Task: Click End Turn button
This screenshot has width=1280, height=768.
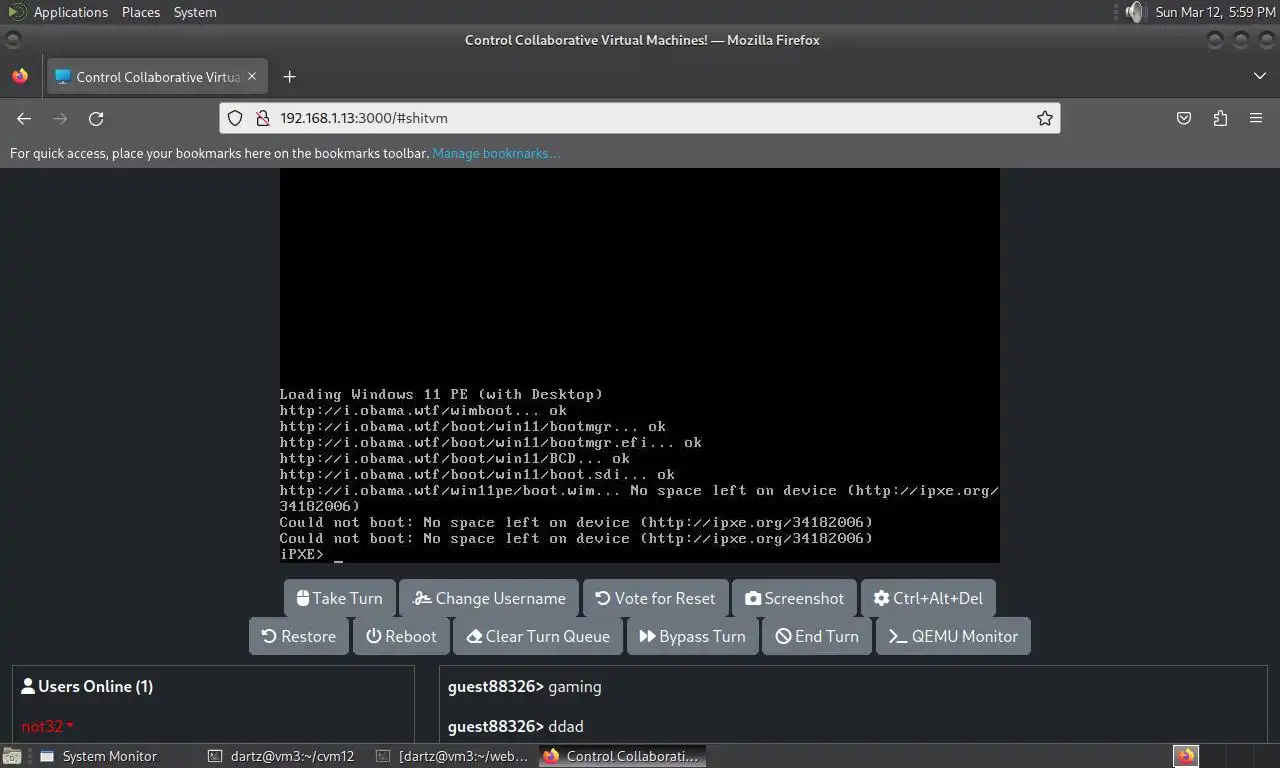Action: pos(817,636)
